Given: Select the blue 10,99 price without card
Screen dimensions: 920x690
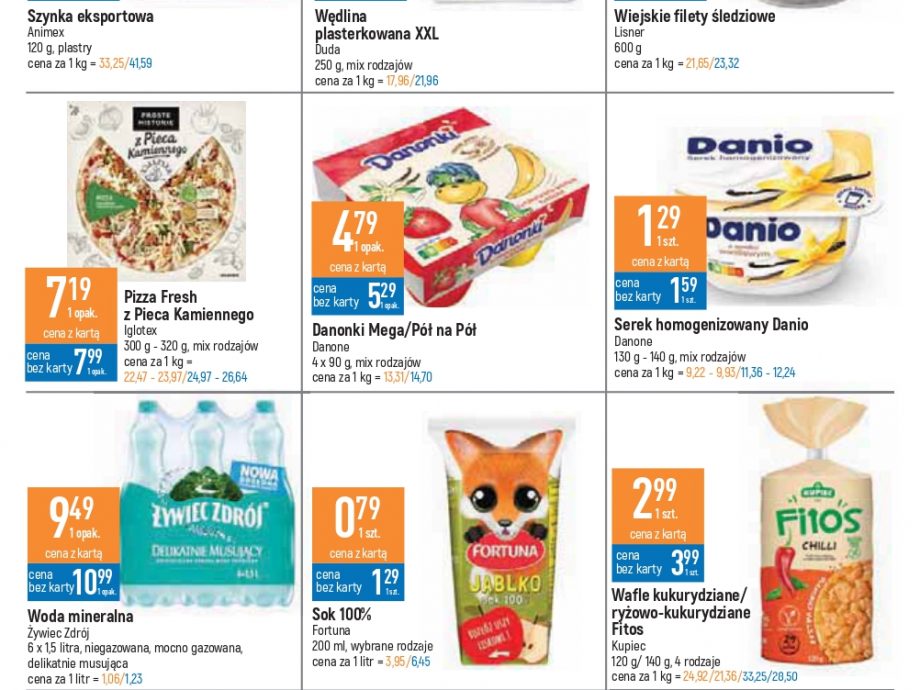Looking at the screenshot, I should [x=73, y=581].
